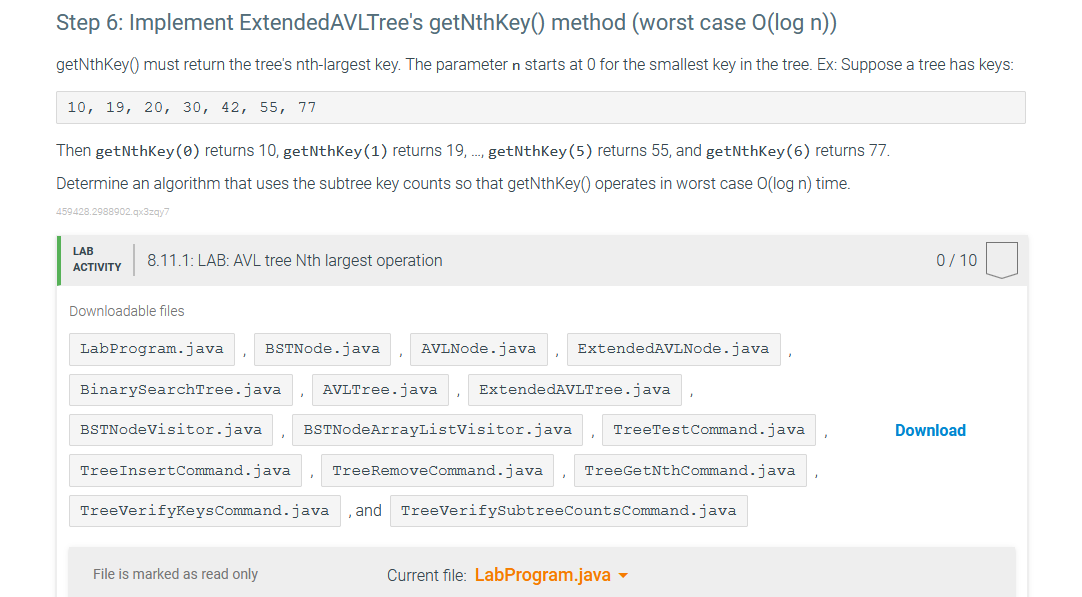
Task: Select the BSTNode.java downloadable file chip
Action: click(x=322, y=349)
